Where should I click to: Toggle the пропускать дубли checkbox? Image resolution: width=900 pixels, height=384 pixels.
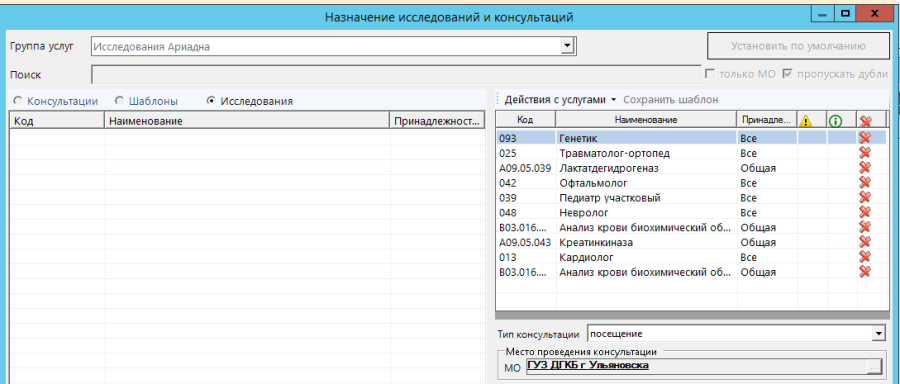tap(788, 74)
